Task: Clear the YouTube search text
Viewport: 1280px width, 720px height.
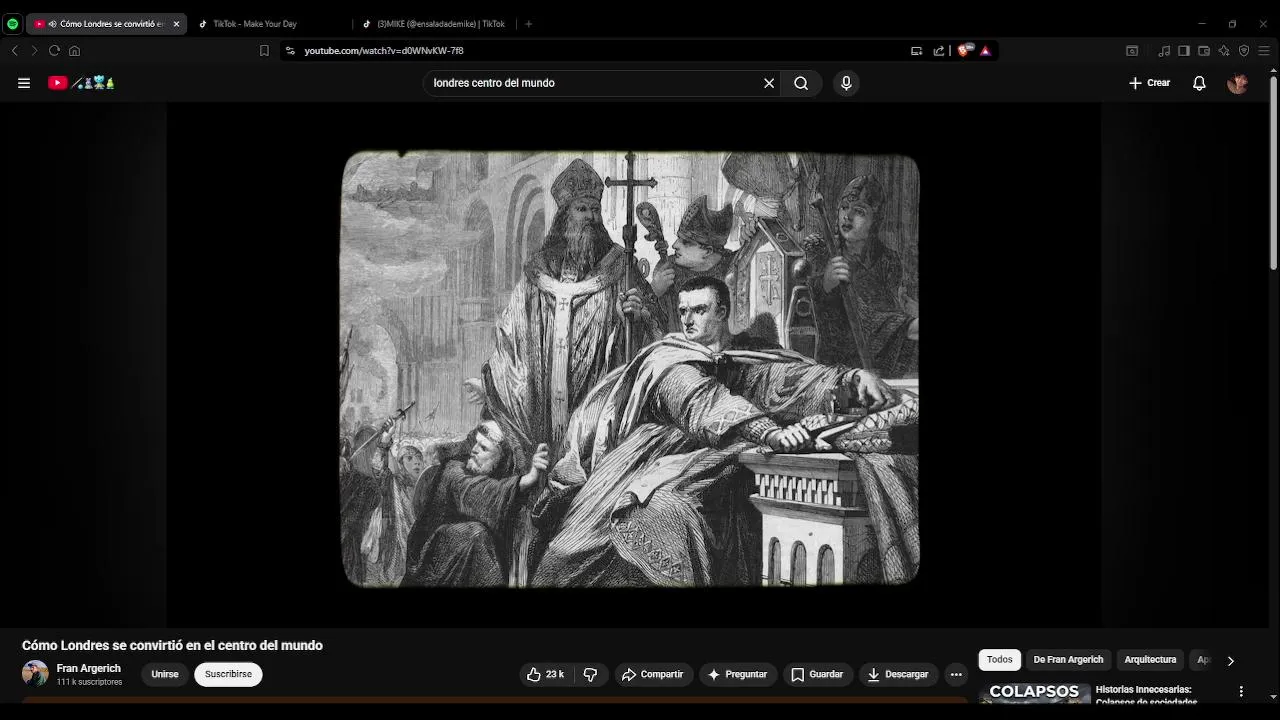Action: [769, 83]
